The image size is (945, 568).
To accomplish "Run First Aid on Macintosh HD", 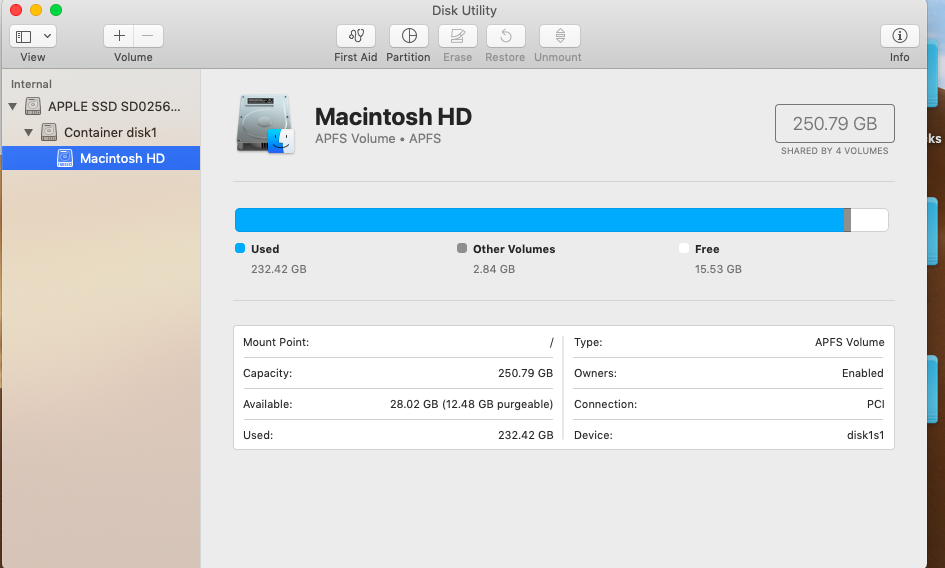I will point(356,36).
